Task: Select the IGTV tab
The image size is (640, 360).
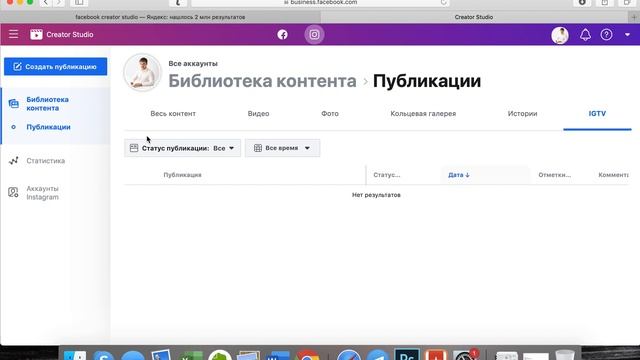Action: pyautogui.click(x=597, y=113)
